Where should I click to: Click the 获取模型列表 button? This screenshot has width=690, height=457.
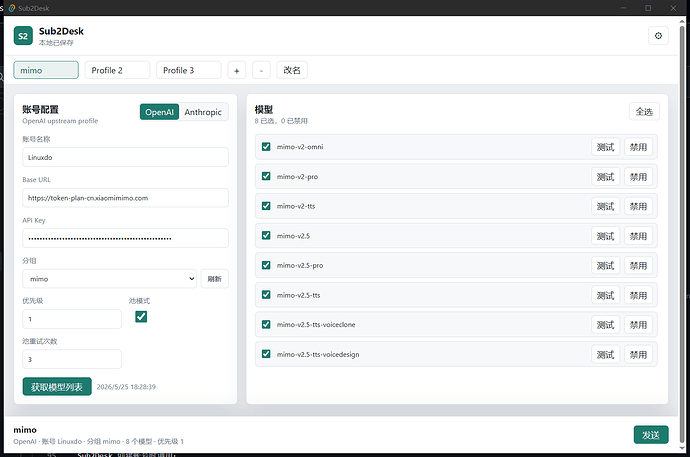(x=57, y=387)
